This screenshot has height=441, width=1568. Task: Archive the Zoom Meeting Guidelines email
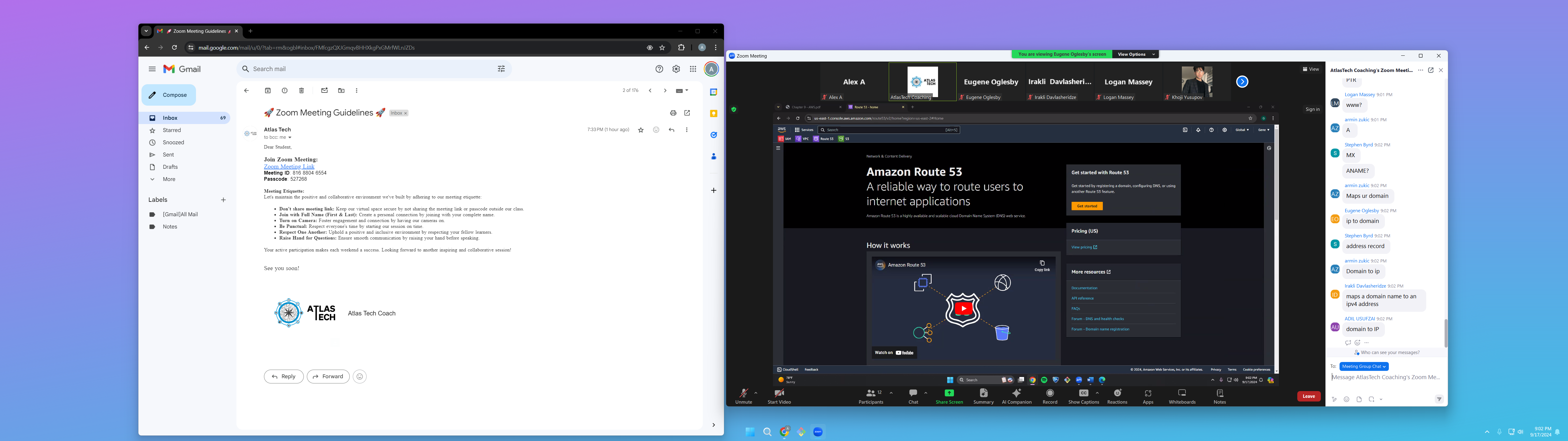268,91
